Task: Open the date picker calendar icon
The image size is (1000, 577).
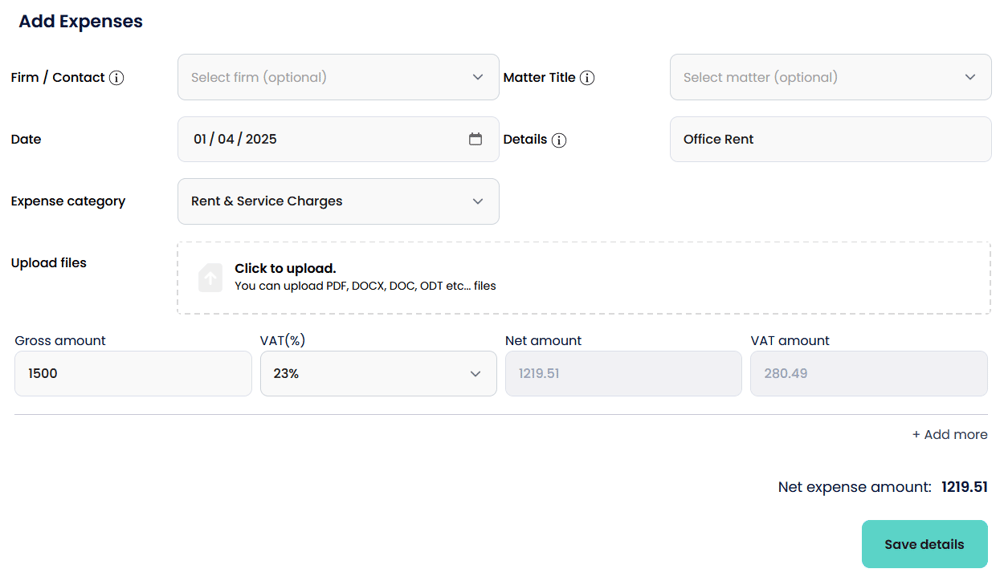Action: pyautogui.click(x=475, y=139)
